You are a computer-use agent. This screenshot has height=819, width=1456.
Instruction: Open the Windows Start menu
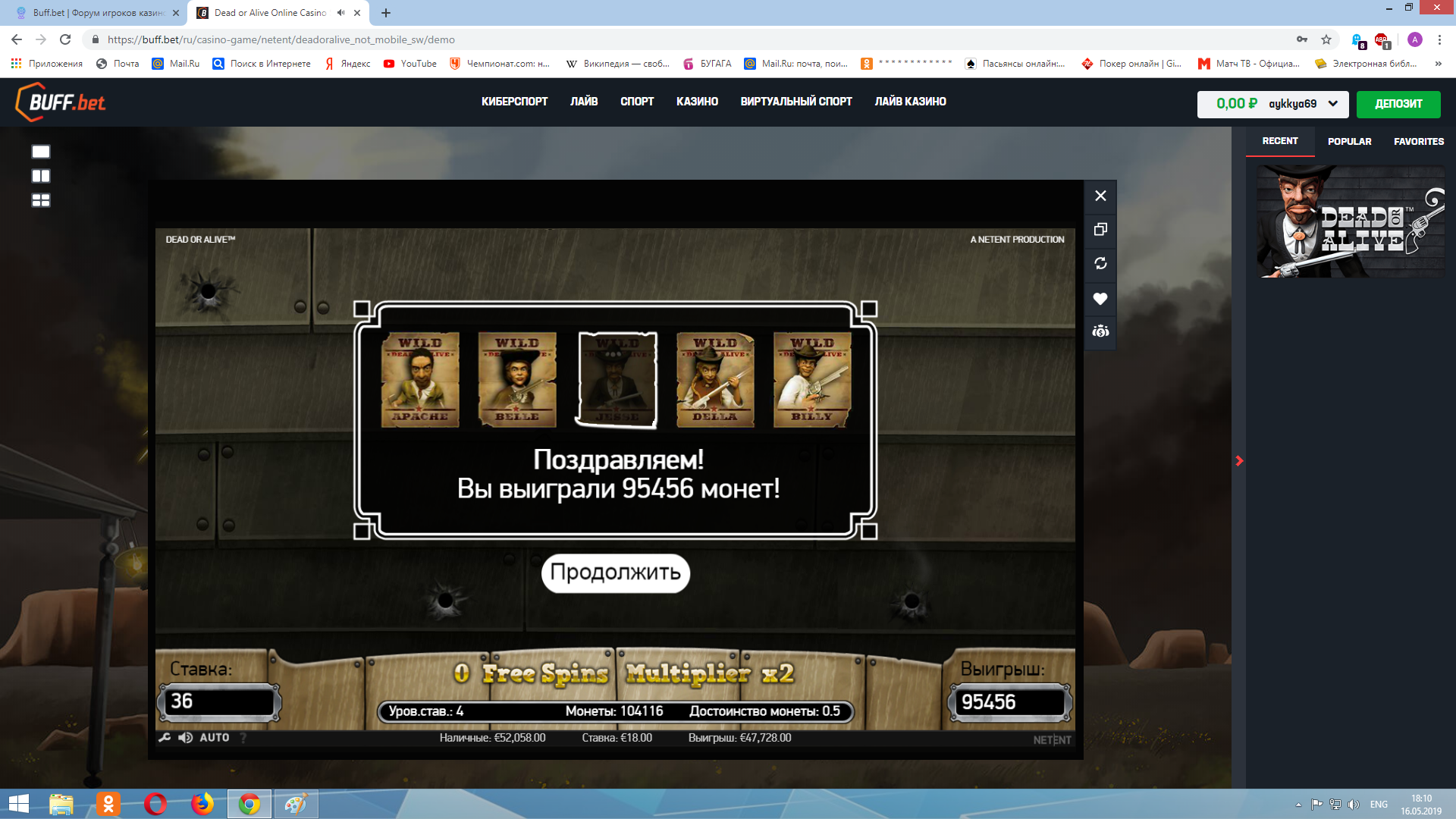tap(18, 804)
